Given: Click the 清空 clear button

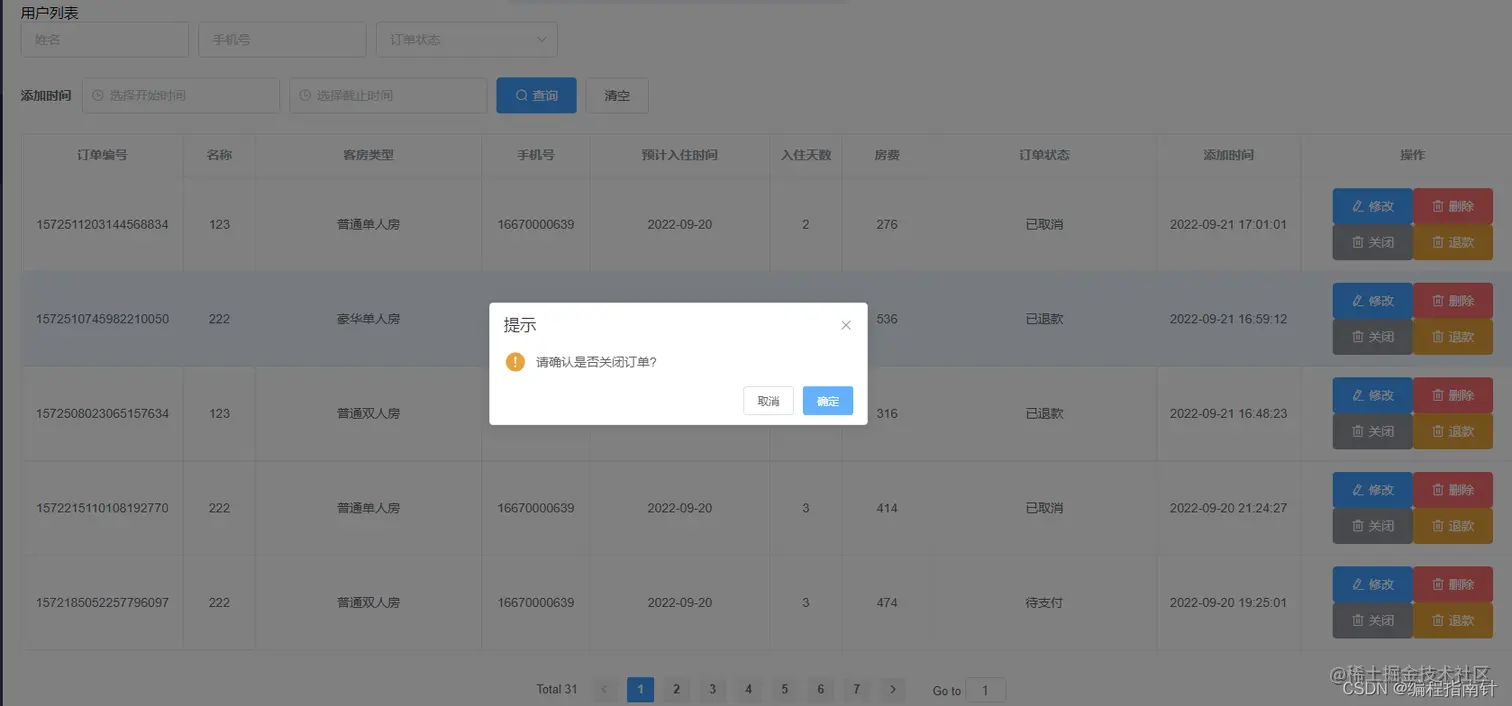Looking at the screenshot, I should pyautogui.click(x=617, y=96).
